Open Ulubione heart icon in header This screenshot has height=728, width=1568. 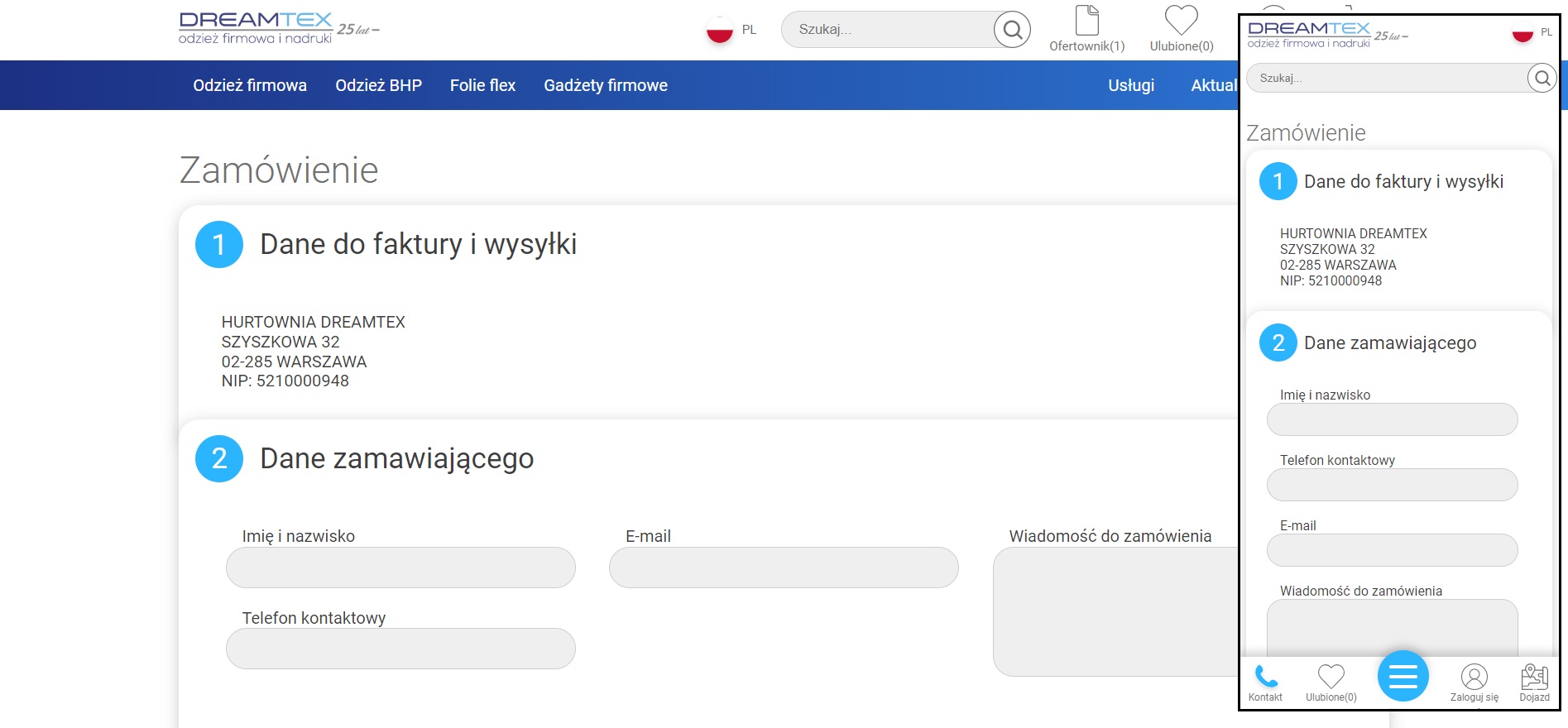[x=1181, y=21]
